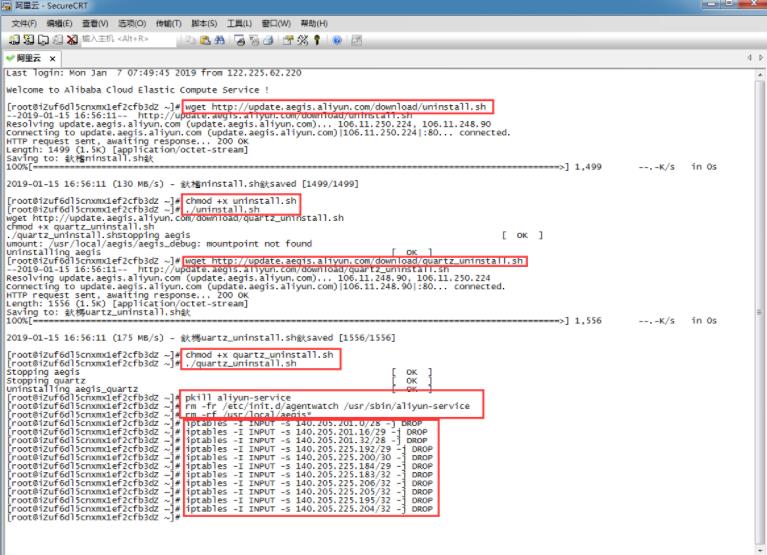767x555 pixels.
Task: Click the Reconnect toolbar icon
Action: click(58, 40)
